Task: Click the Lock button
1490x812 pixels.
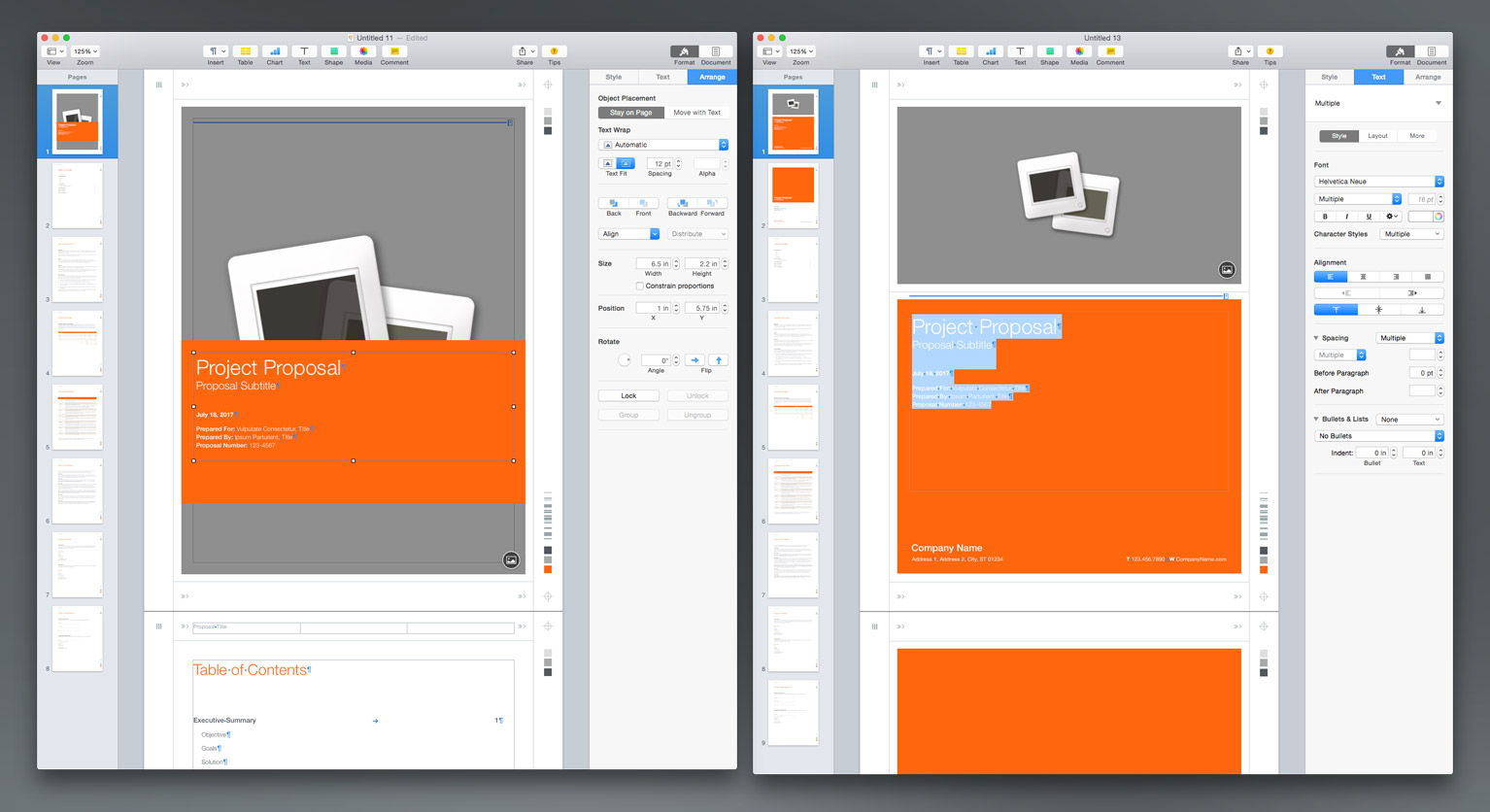Action: (628, 396)
